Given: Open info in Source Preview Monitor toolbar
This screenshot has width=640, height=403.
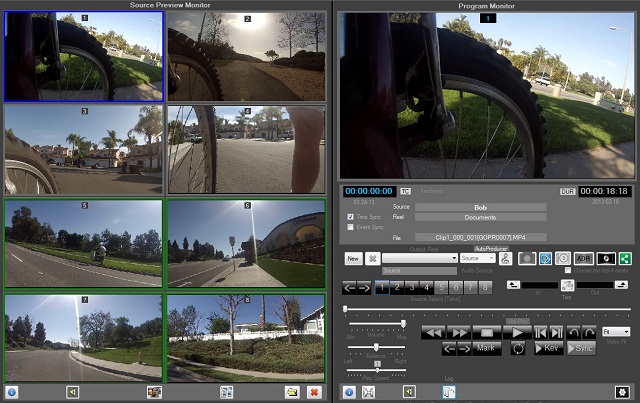Looking at the screenshot, I should click(11, 392).
